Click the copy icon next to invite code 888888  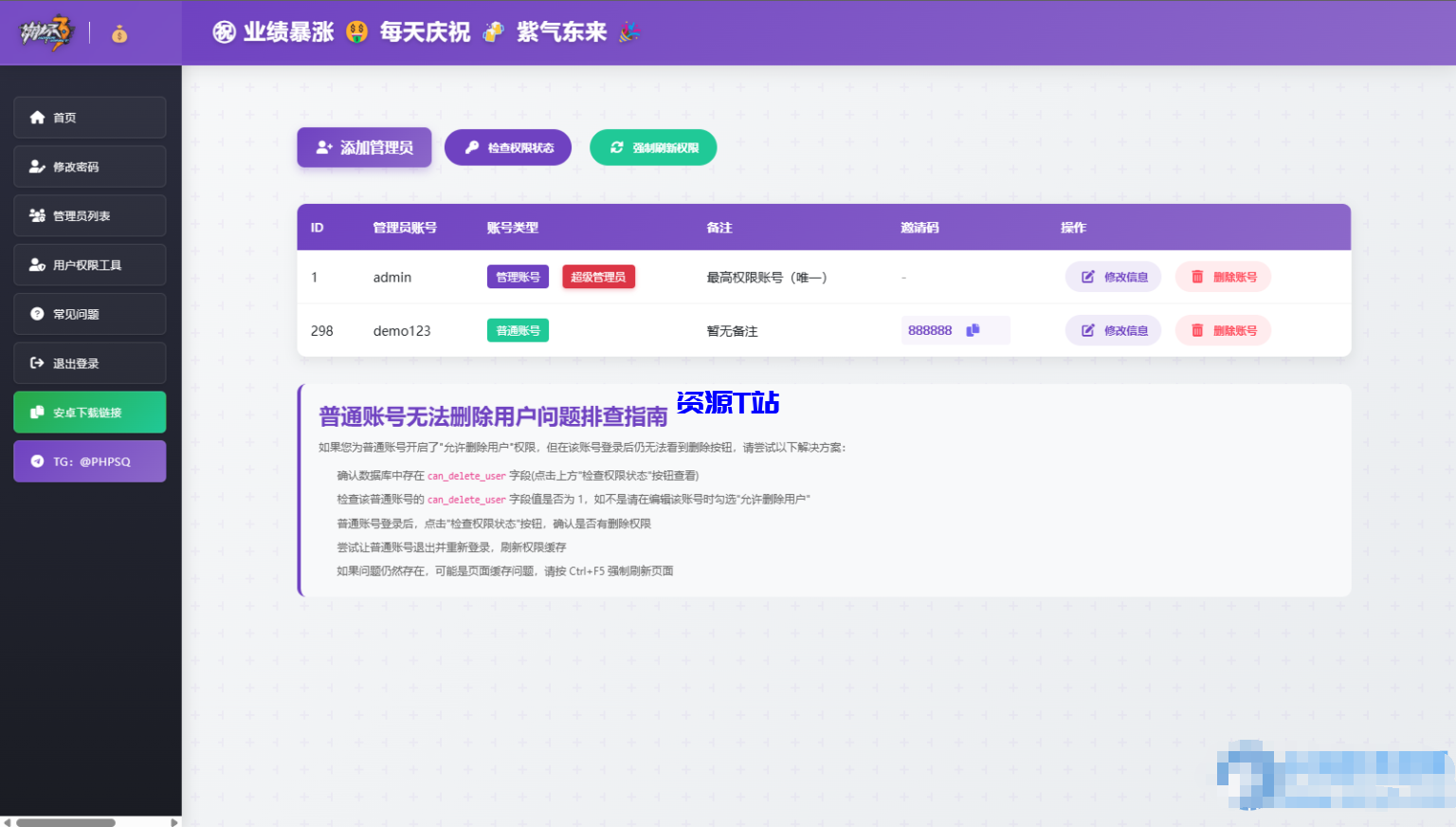tap(973, 329)
